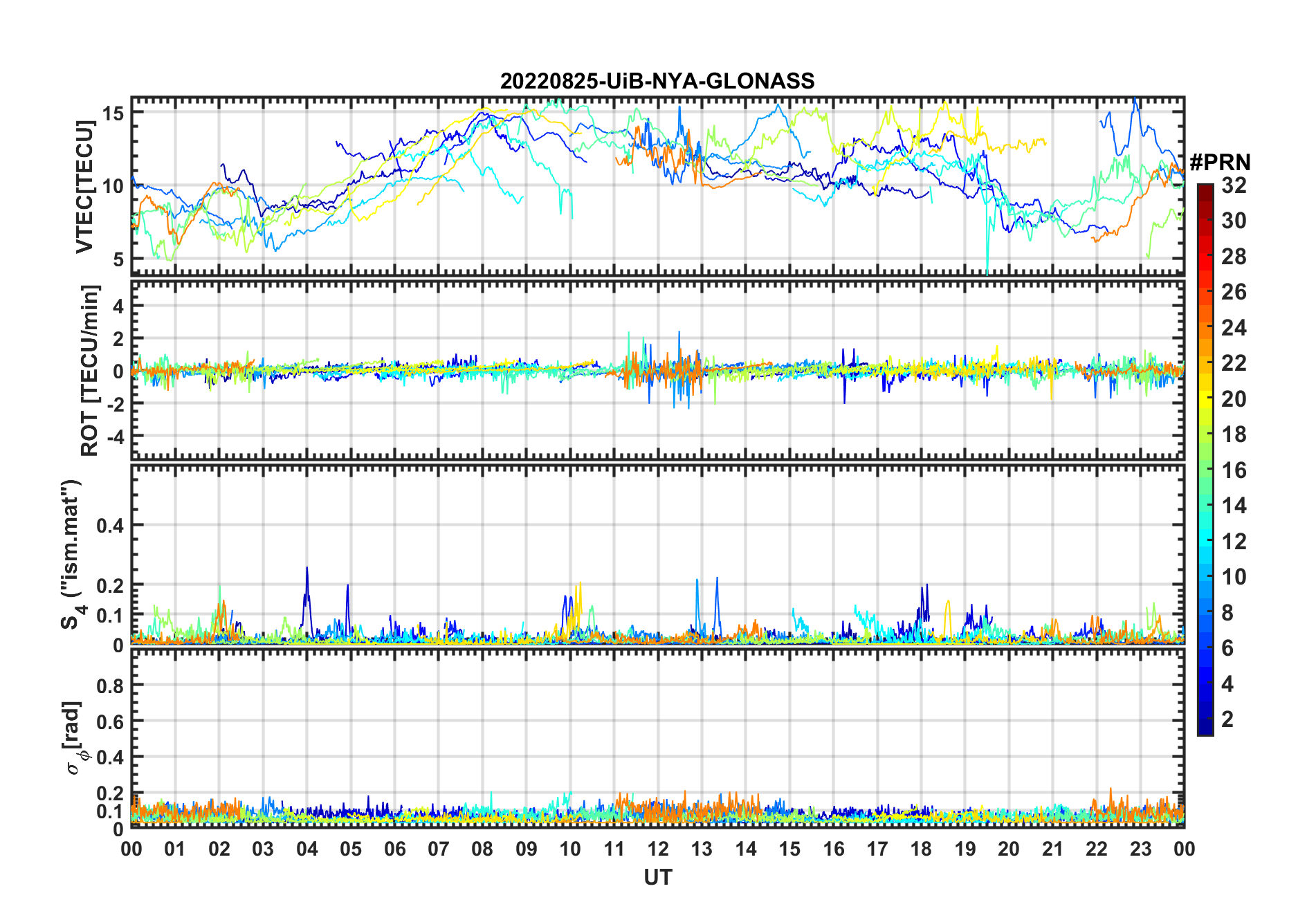Click sigma-phi axis tick label "0.2"
The image size is (1316, 920).
(x=111, y=793)
